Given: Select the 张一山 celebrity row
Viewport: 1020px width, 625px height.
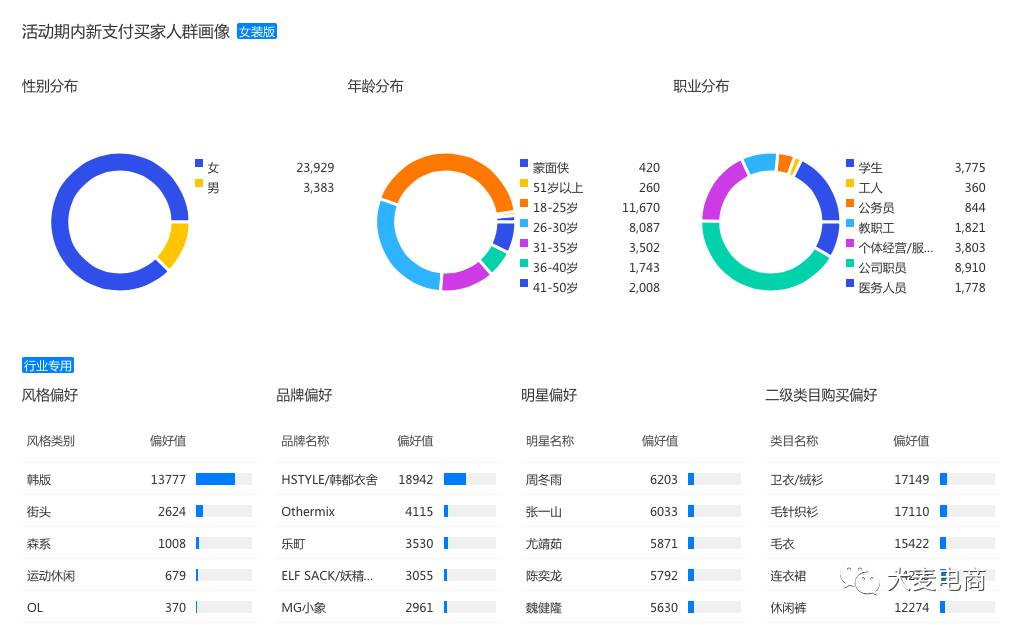Looking at the screenshot, I should 633,511.
